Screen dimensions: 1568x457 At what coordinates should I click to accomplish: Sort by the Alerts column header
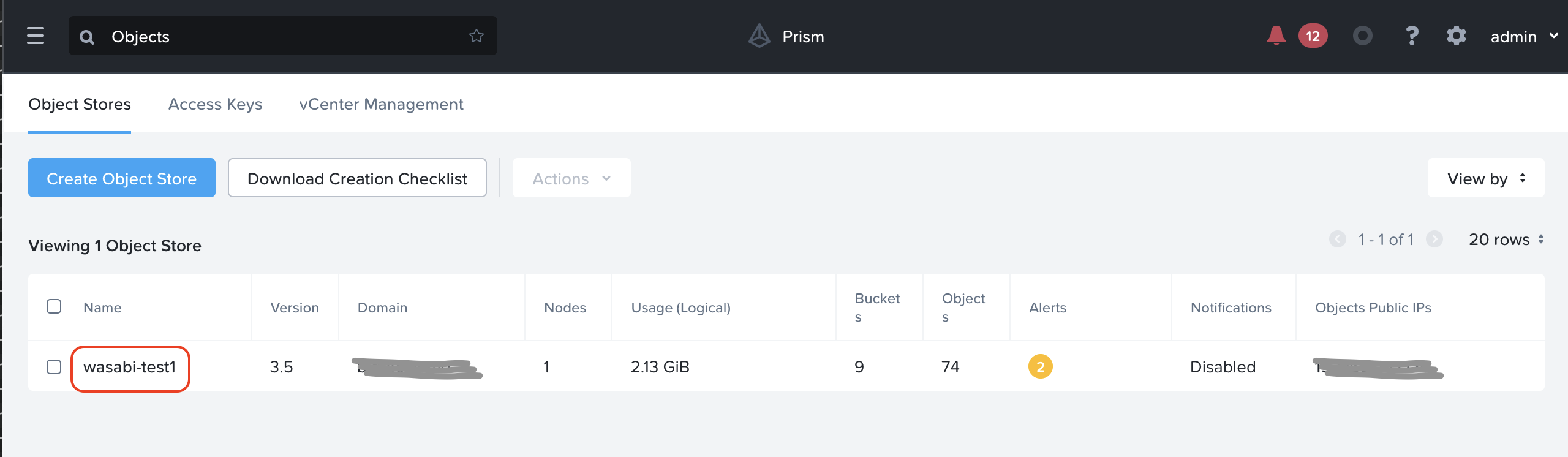1047,308
